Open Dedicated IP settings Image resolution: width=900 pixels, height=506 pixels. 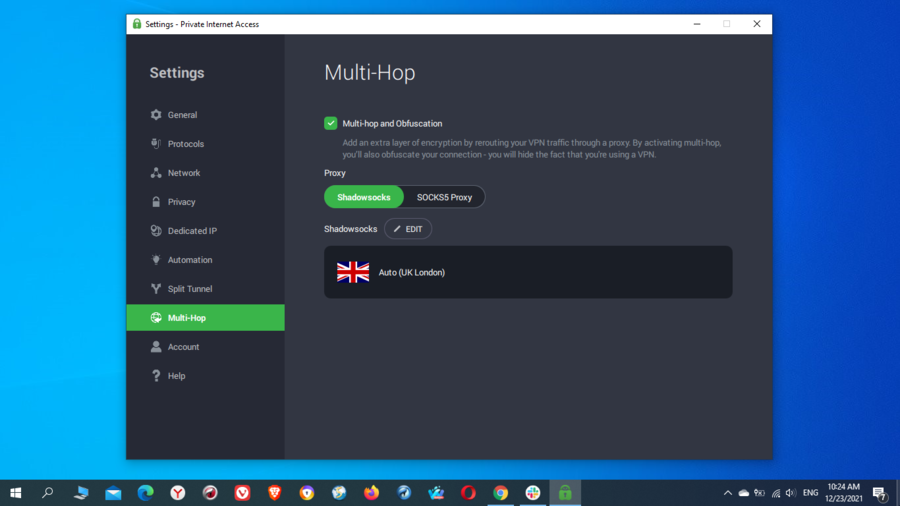(191, 231)
